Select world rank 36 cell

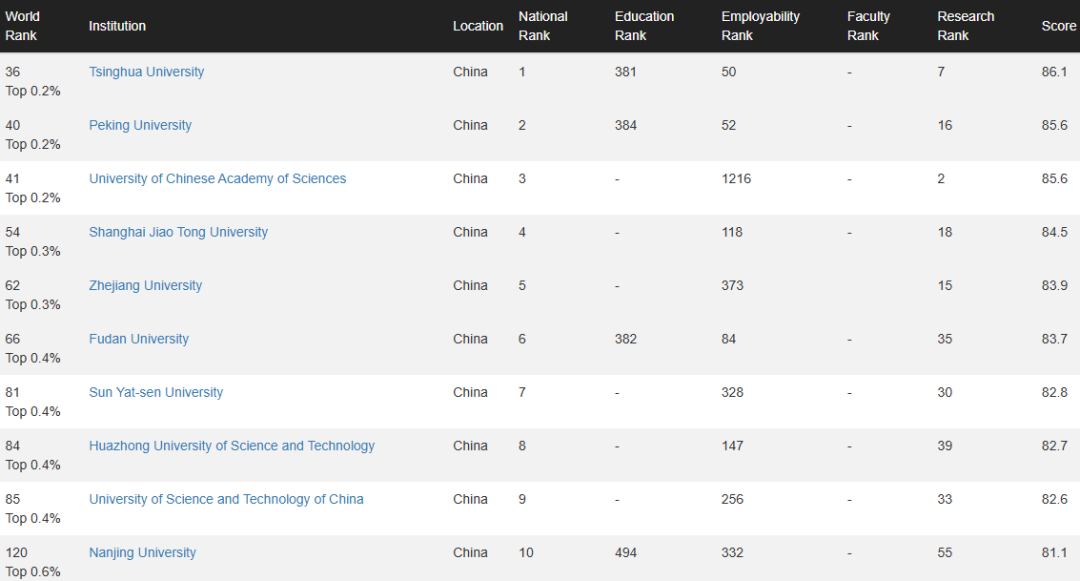pos(12,72)
